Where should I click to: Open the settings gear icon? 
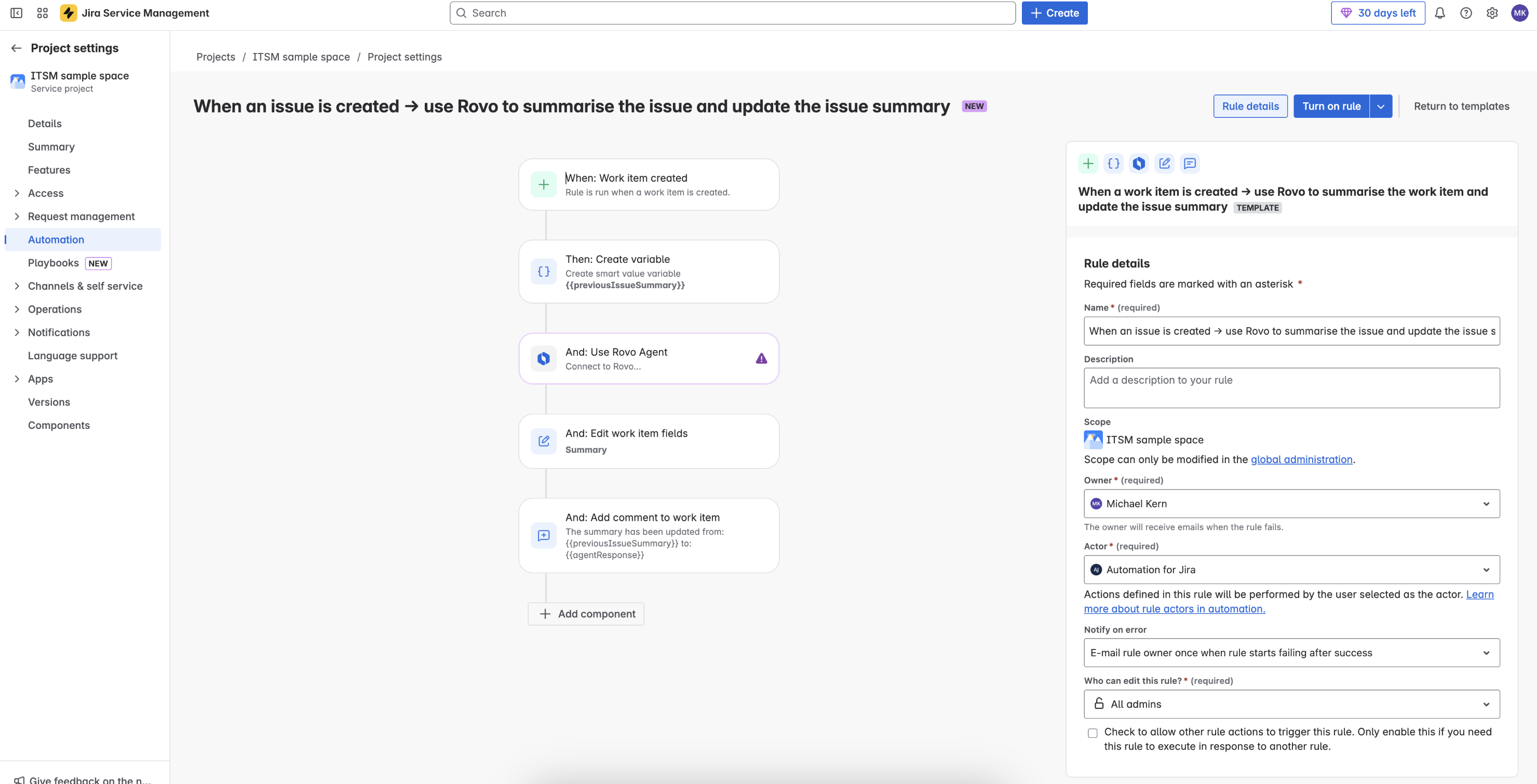1492,12
